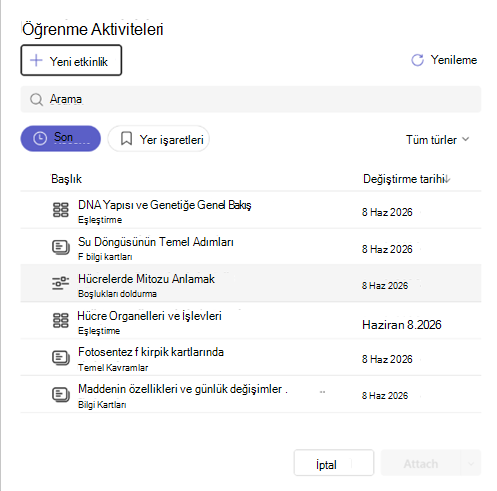Click the F bilgi kartları subtitle
Screen dimensions: 497x491
tap(105, 257)
